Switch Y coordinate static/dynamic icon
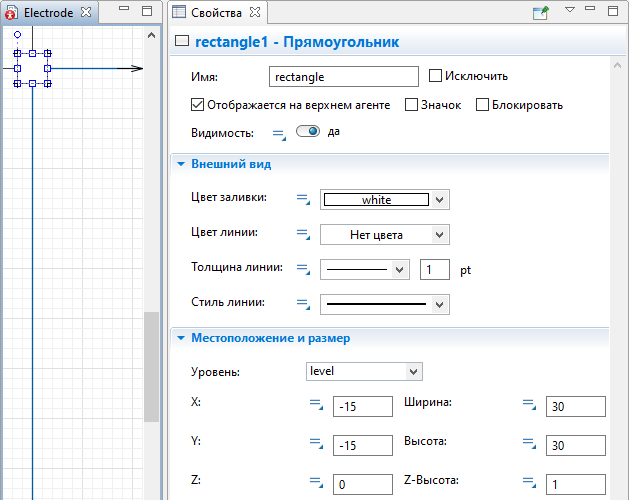Viewport: 629px width, 500px height. click(316, 443)
